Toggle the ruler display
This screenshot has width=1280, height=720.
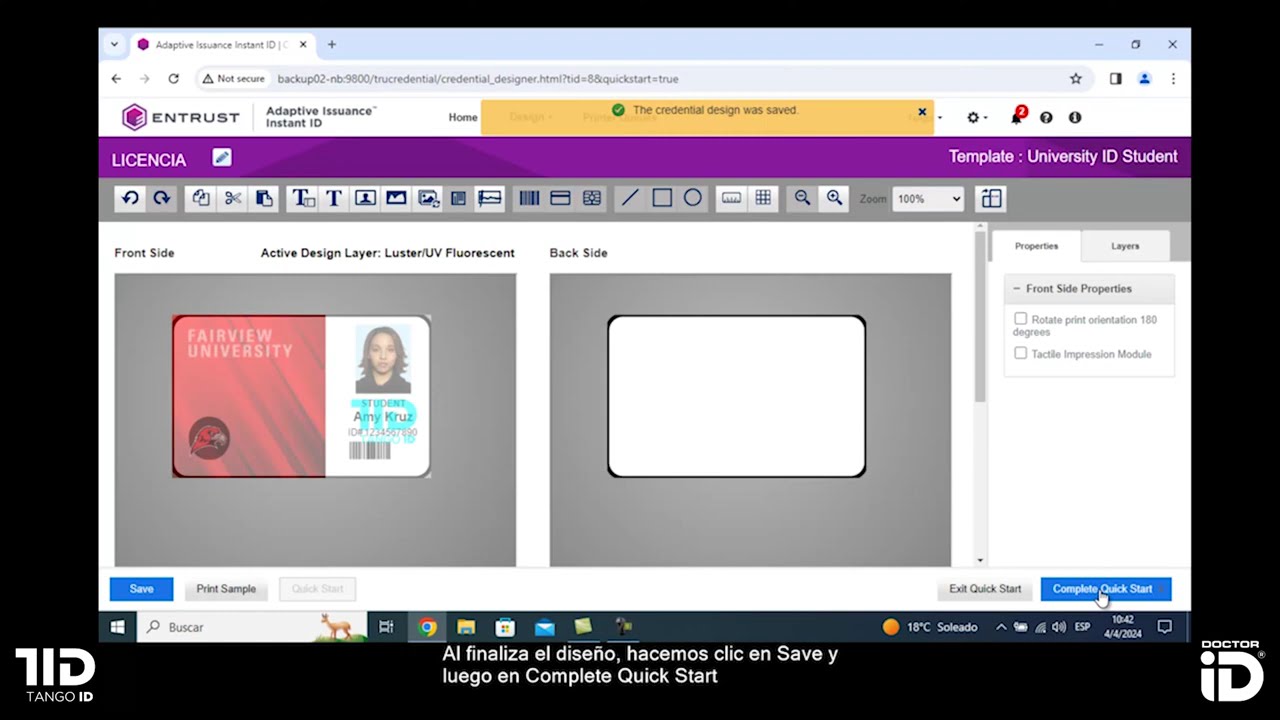click(x=732, y=198)
